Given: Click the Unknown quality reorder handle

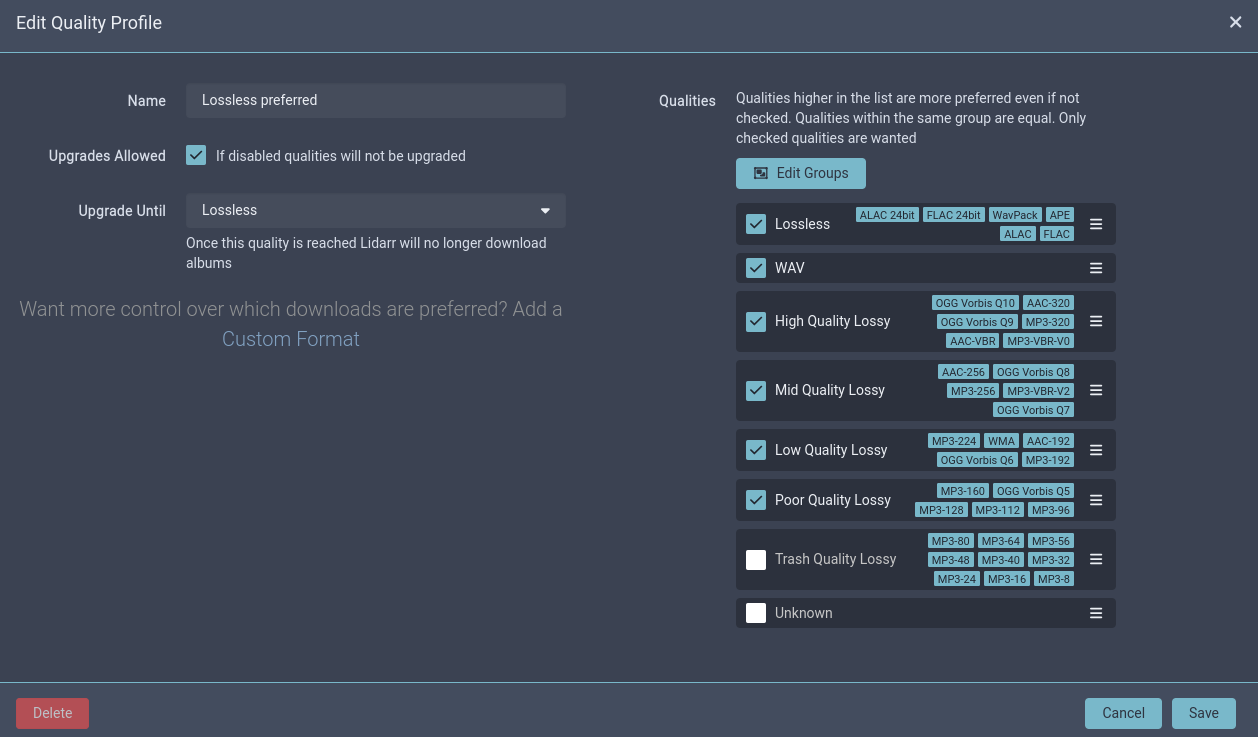Looking at the screenshot, I should pyautogui.click(x=1096, y=614).
